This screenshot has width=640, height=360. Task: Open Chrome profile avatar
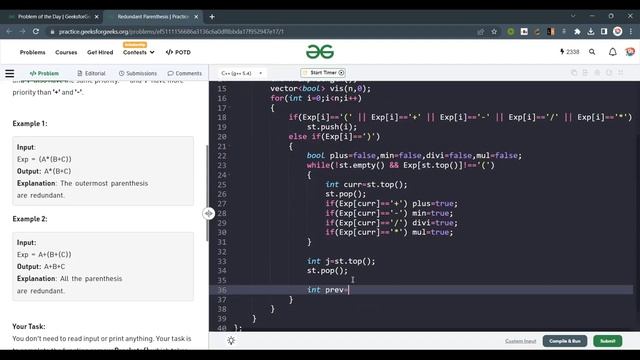coord(618,31)
